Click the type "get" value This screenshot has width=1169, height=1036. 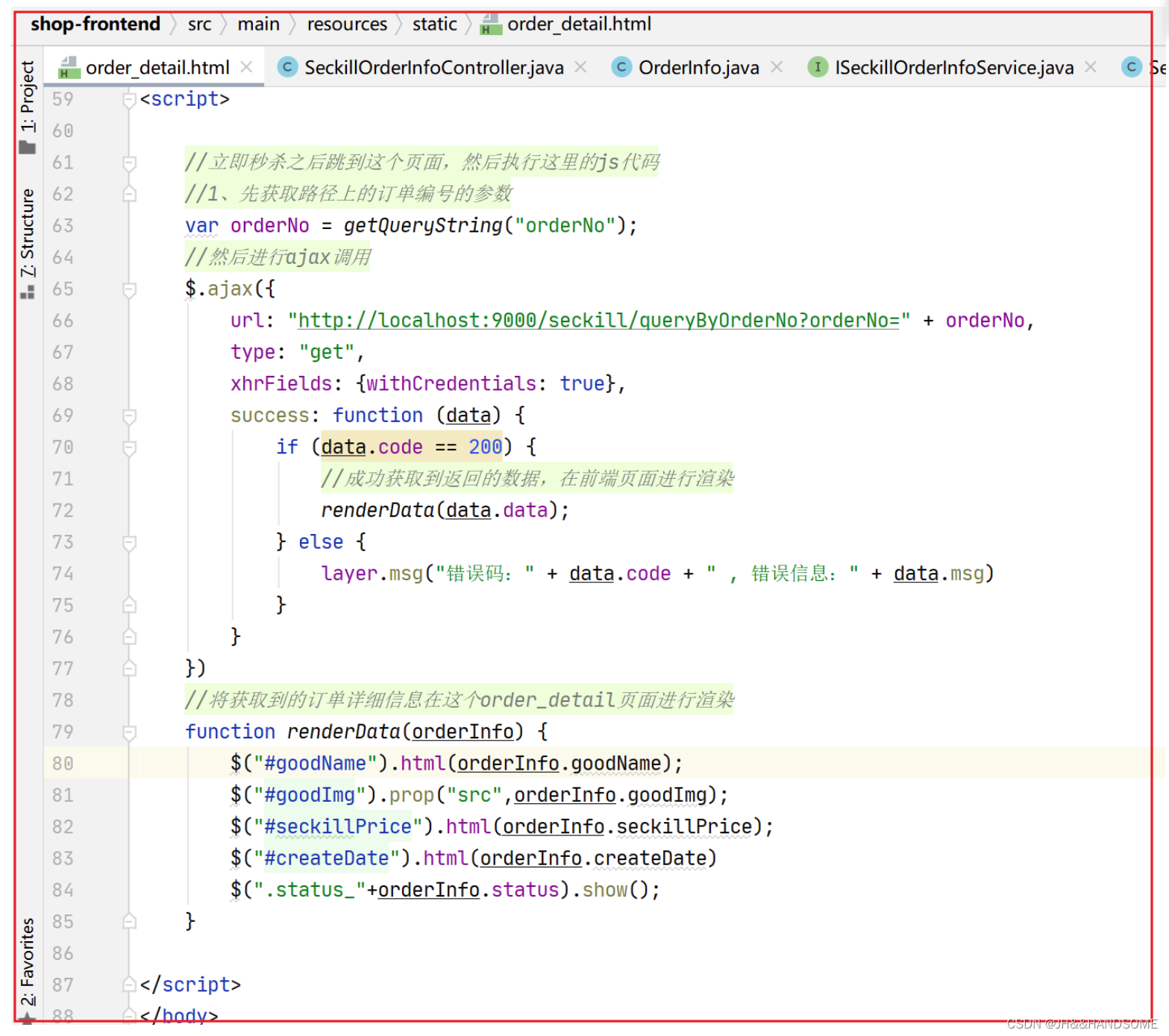327,353
